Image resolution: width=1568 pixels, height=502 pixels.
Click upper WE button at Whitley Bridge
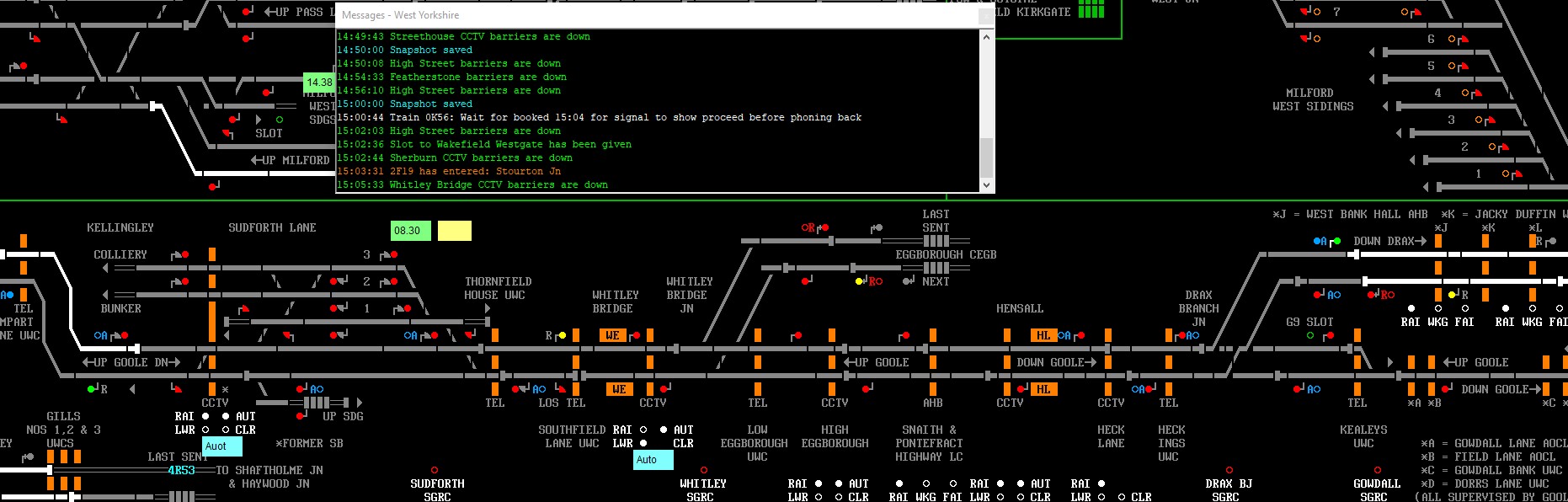coord(612,335)
